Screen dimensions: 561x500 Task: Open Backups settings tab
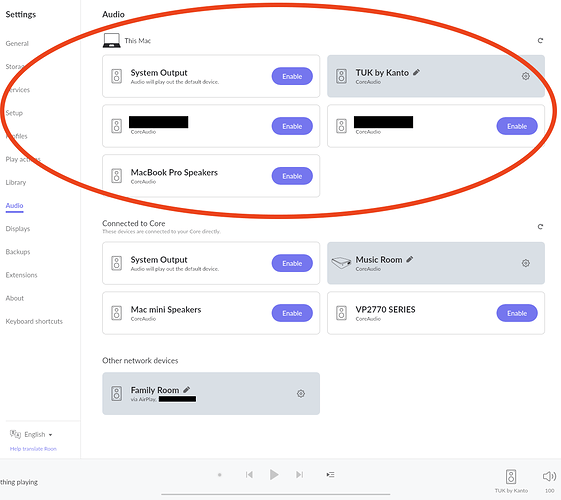(18, 252)
